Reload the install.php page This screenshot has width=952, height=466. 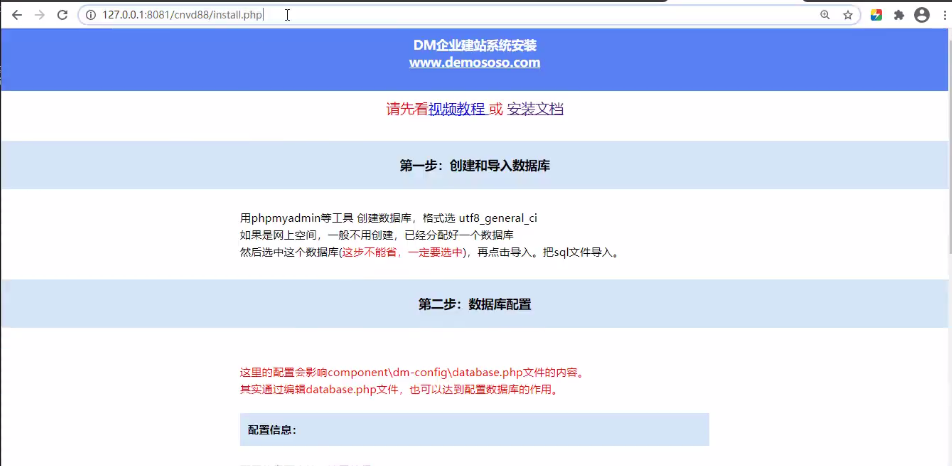point(62,15)
